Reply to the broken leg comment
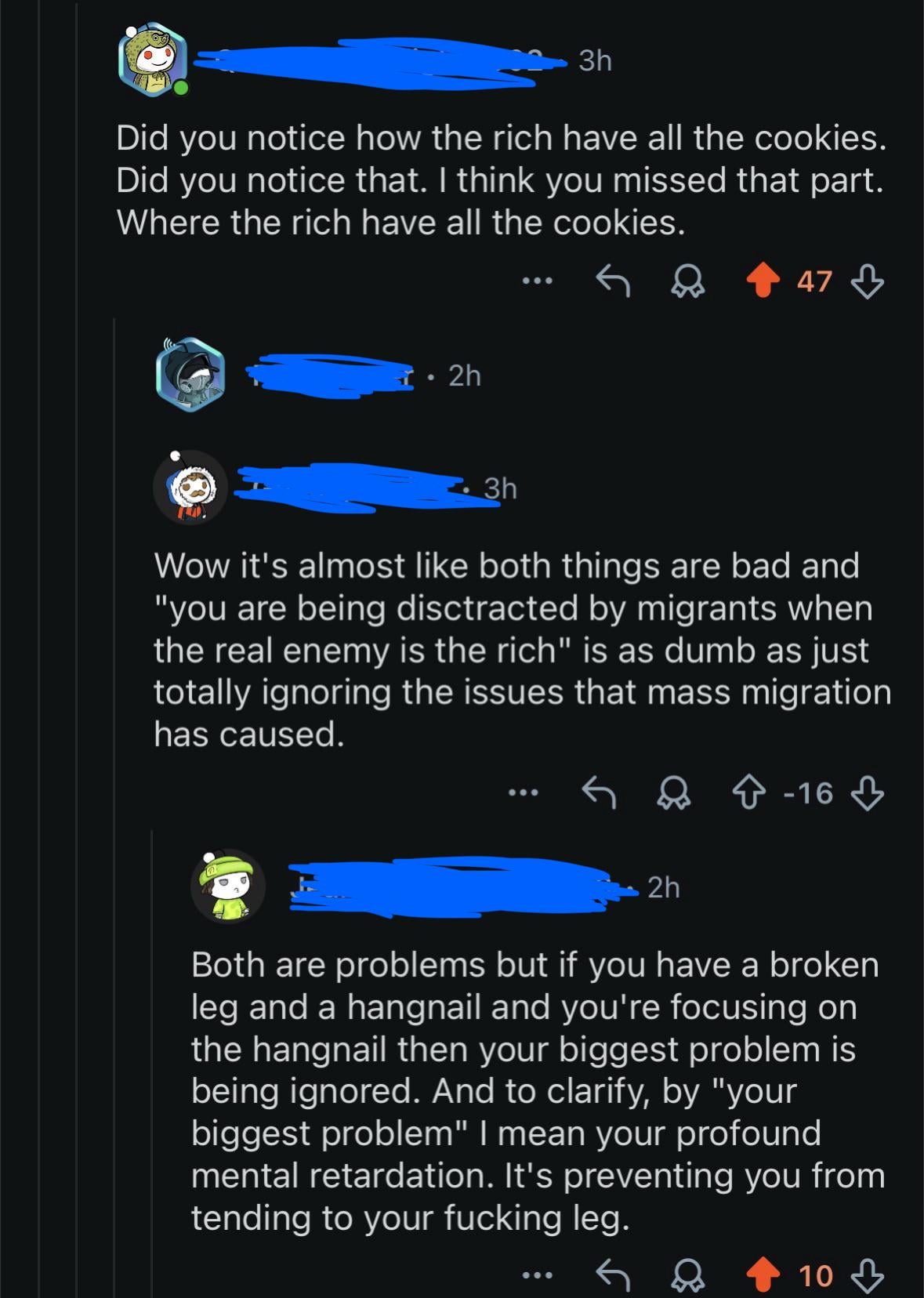The image size is (924, 1298). (614, 1275)
